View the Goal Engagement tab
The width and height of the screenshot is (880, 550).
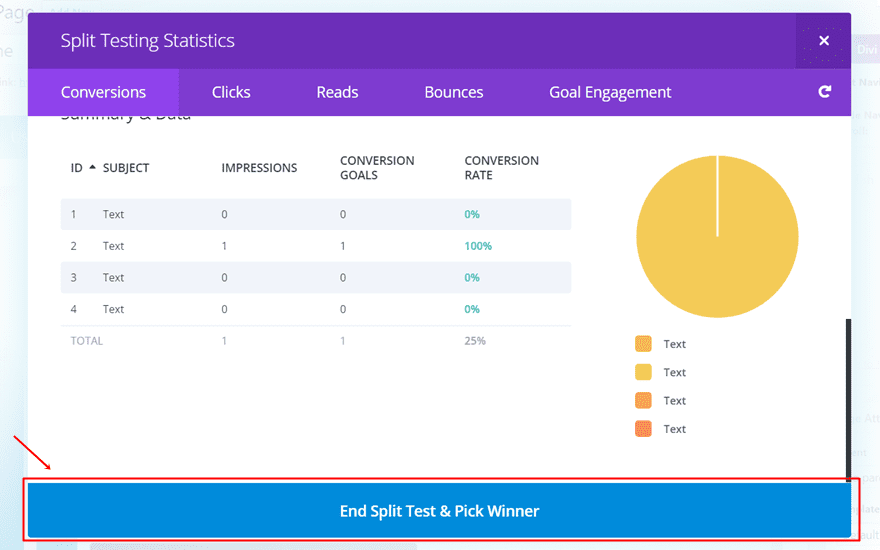[610, 92]
